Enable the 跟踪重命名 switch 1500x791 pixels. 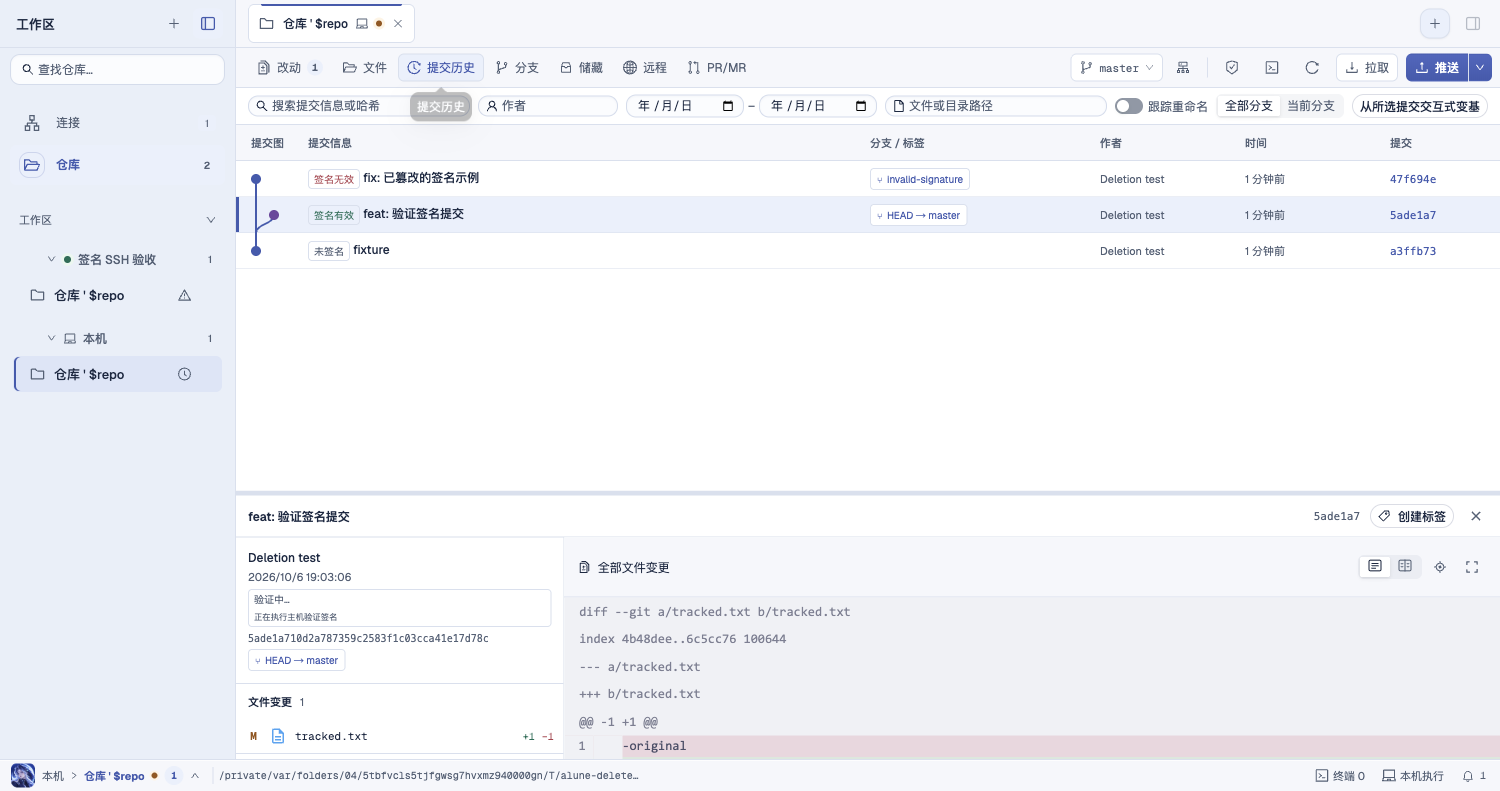click(1129, 106)
